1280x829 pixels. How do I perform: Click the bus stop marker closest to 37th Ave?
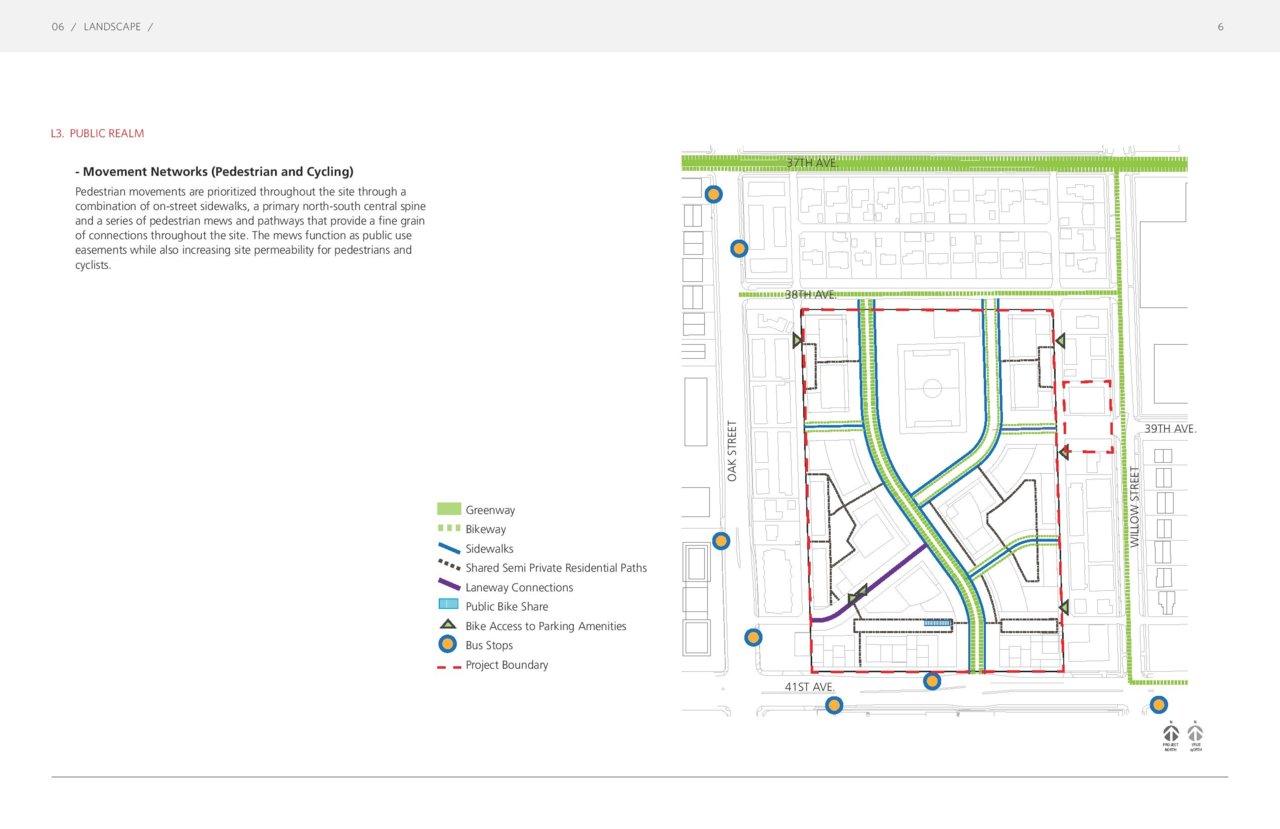click(x=713, y=194)
